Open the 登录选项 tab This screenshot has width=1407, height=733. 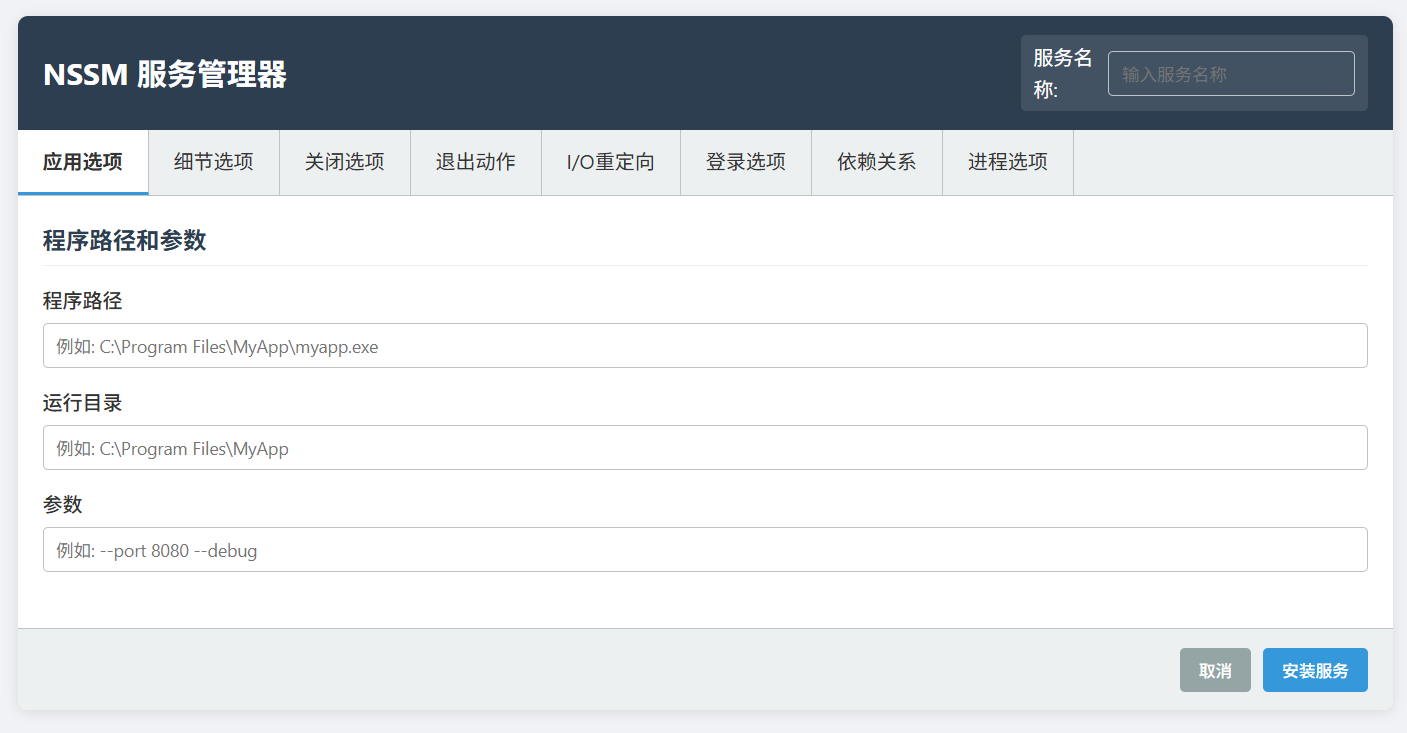tap(746, 162)
